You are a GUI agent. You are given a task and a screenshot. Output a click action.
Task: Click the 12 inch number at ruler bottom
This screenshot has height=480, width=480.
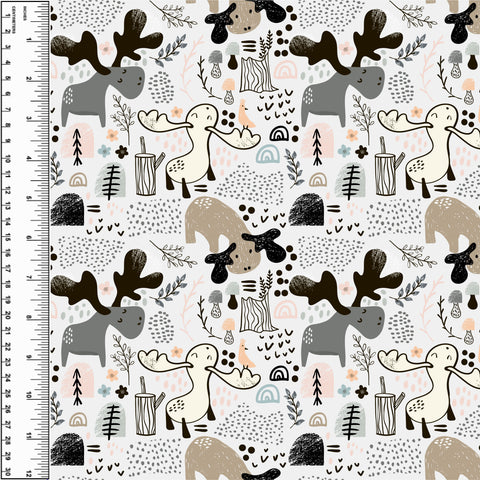[29, 473]
